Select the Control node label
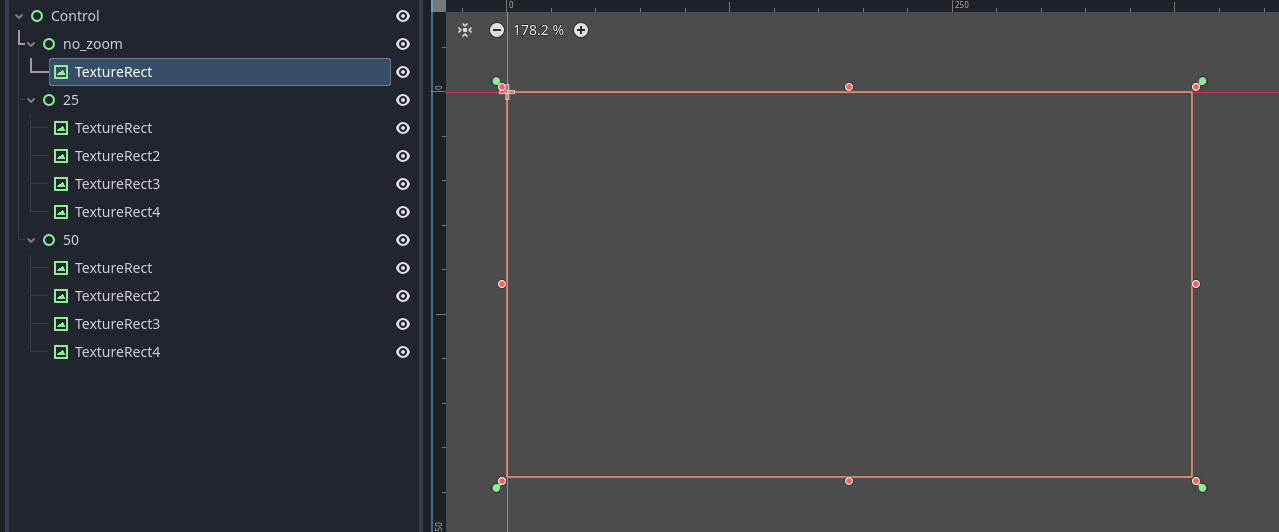The image size is (1279, 532). click(x=75, y=16)
